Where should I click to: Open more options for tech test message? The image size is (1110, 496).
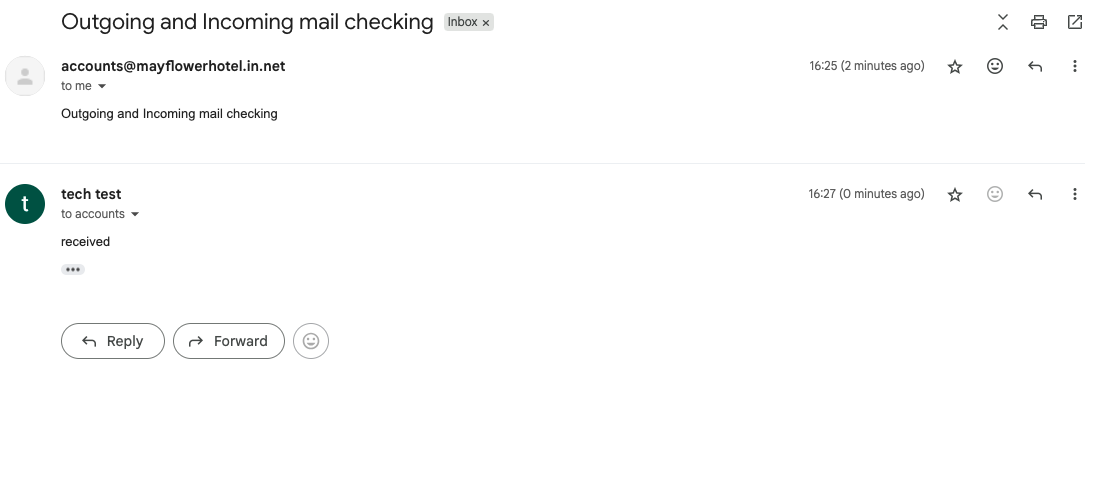[x=1075, y=194]
